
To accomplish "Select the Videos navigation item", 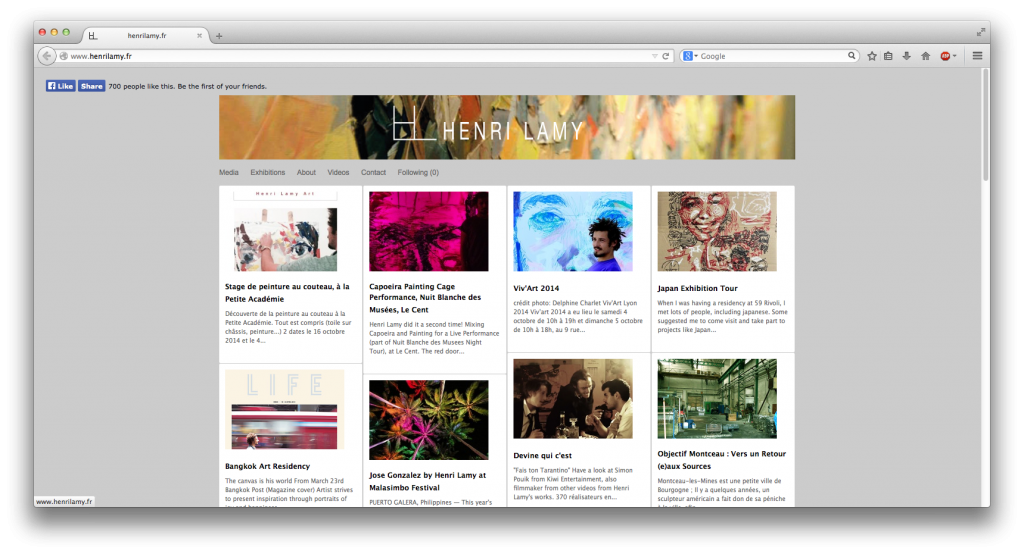I will click(338, 172).
